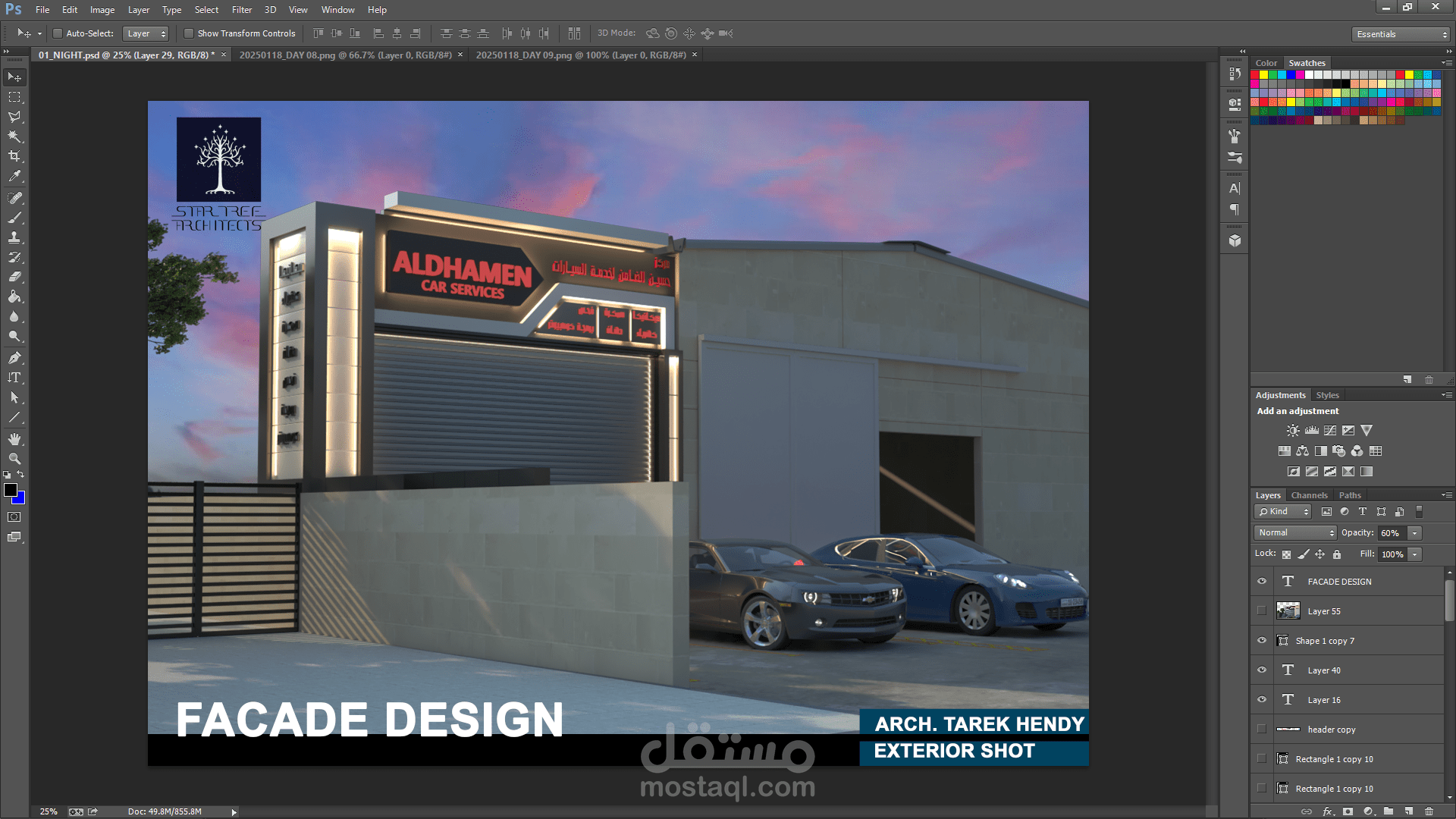Click the blue background color swatch
Image resolution: width=1456 pixels, height=819 pixels.
coord(20,500)
